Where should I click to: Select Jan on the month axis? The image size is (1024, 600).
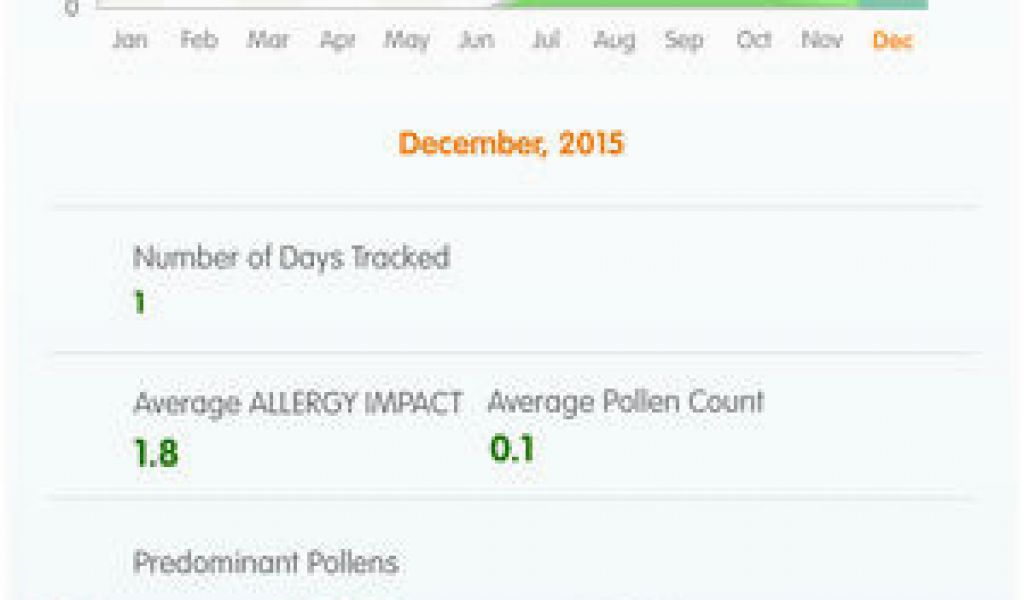click(x=130, y=40)
